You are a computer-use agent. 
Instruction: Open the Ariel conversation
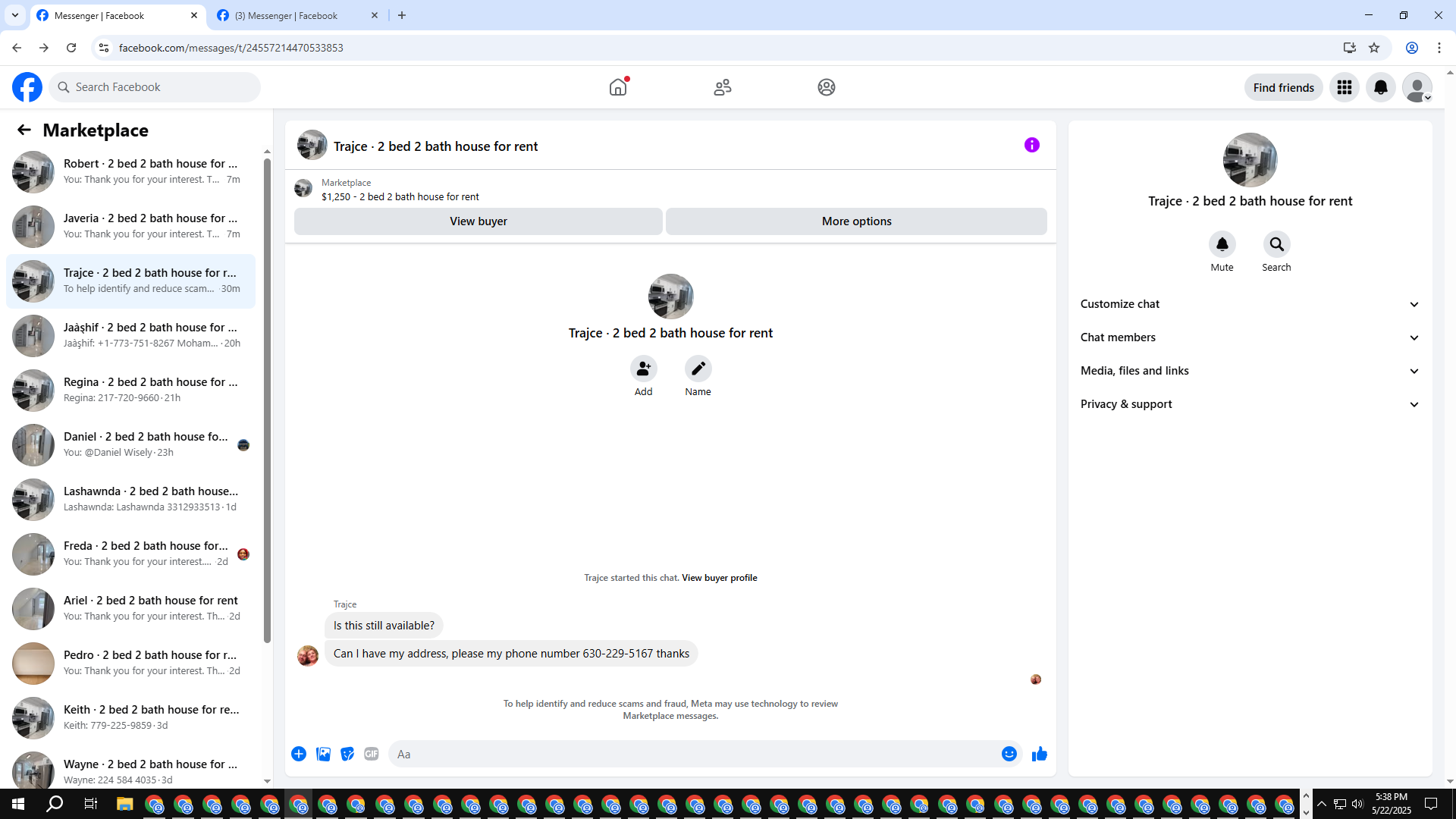tap(130, 609)
